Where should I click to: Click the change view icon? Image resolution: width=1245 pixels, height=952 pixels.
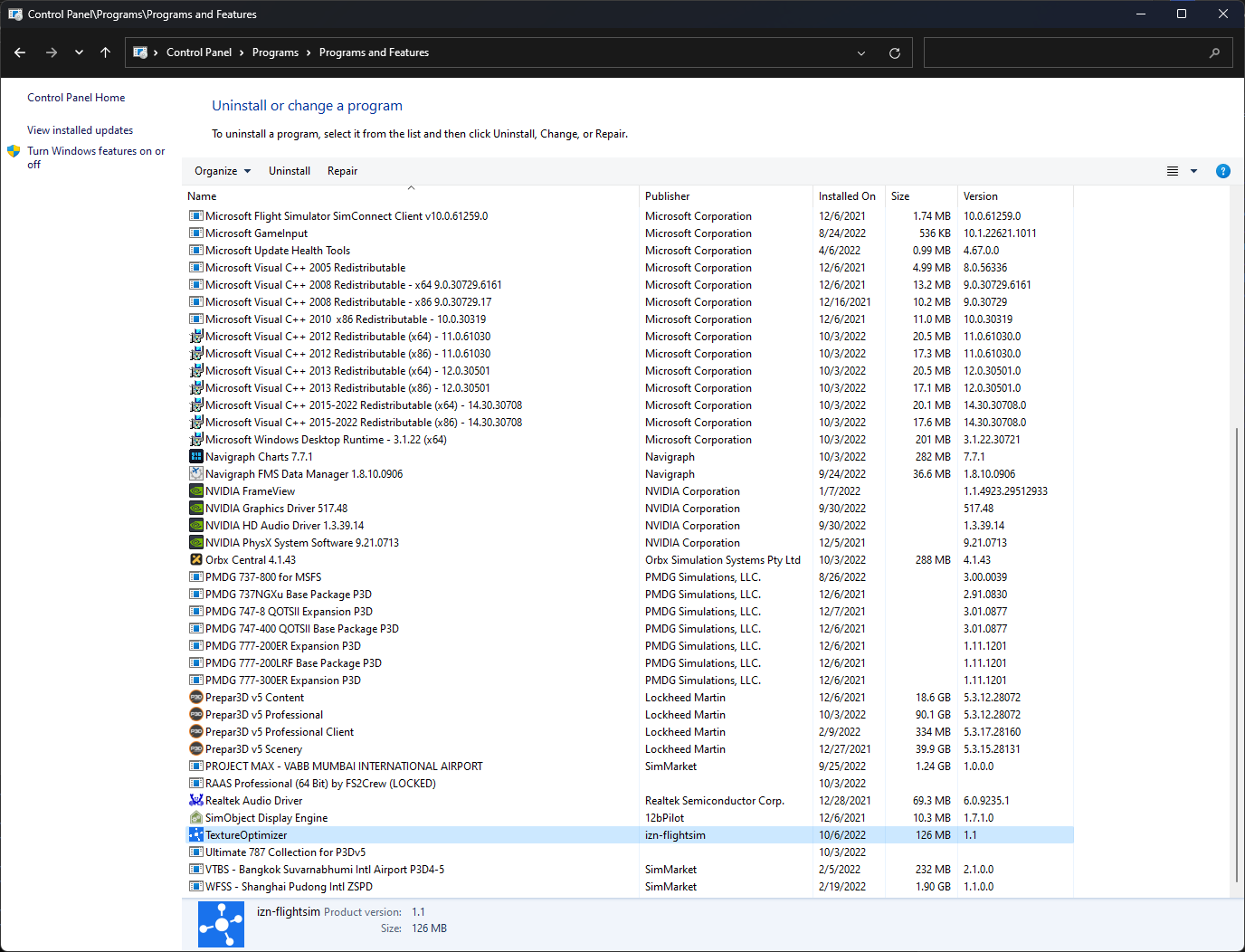click(x=1173, y=171)
